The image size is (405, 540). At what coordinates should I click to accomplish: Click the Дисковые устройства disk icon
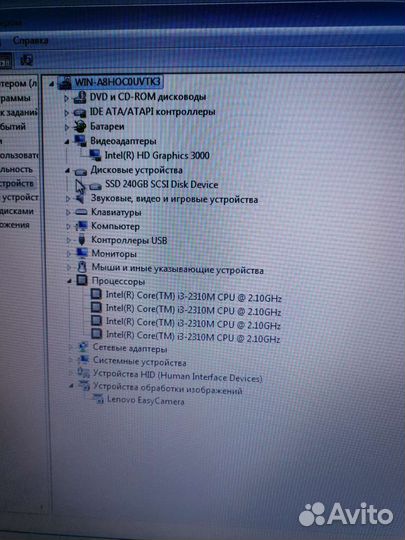point(81,171)
